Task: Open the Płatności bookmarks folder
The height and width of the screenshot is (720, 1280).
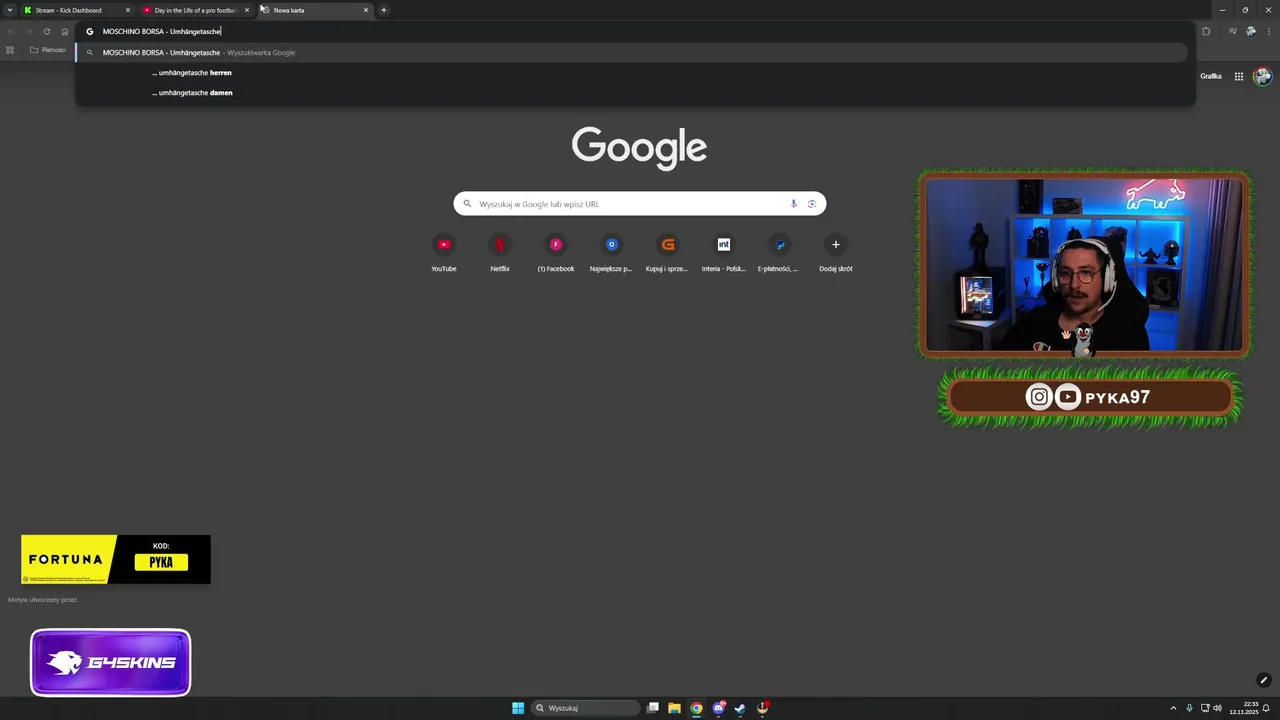Action: click(x=48, y=50)
